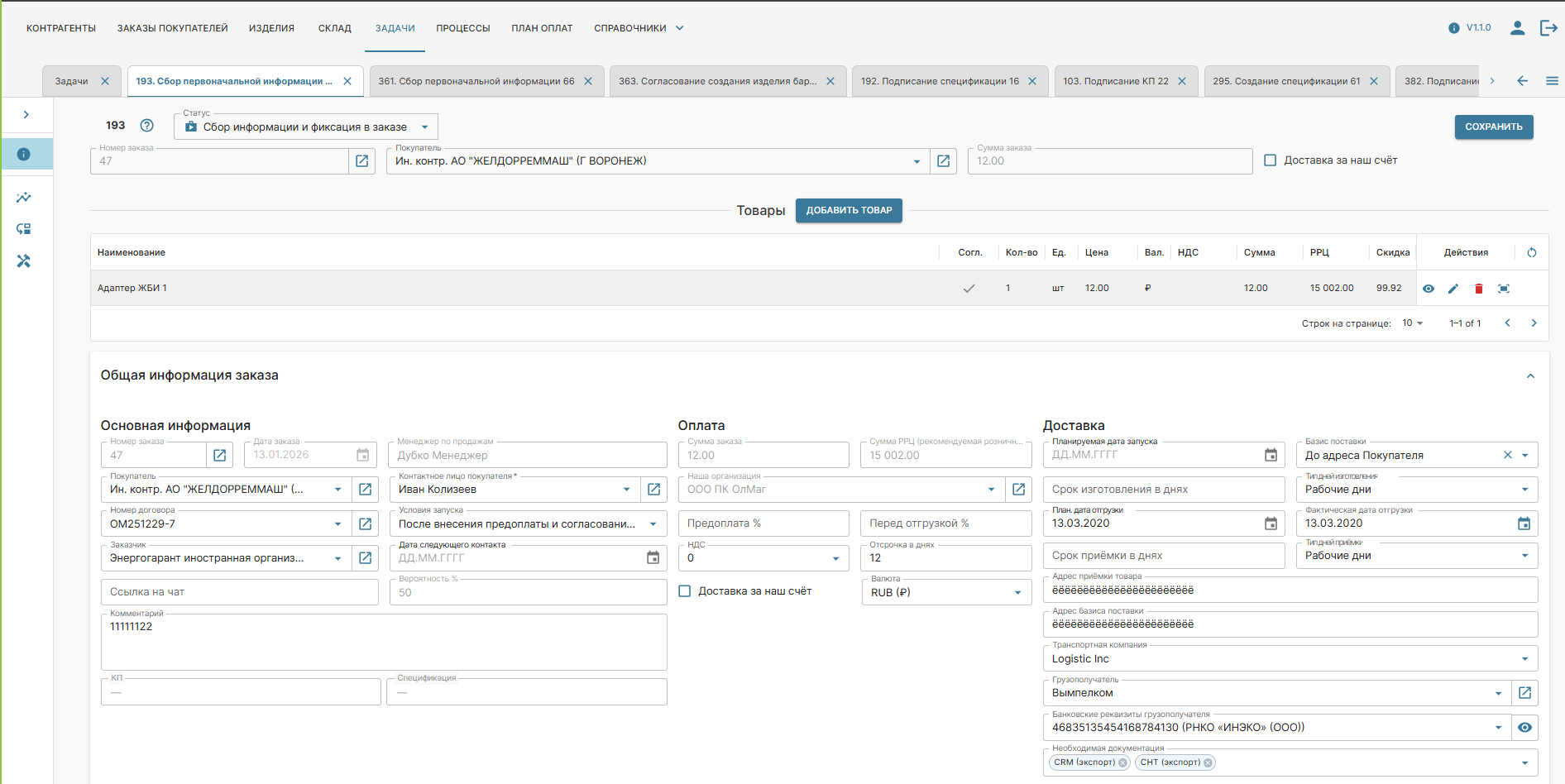Click the help icon next to 193
This screenshot has height=784, width=1565.
[x=146, y=126]
